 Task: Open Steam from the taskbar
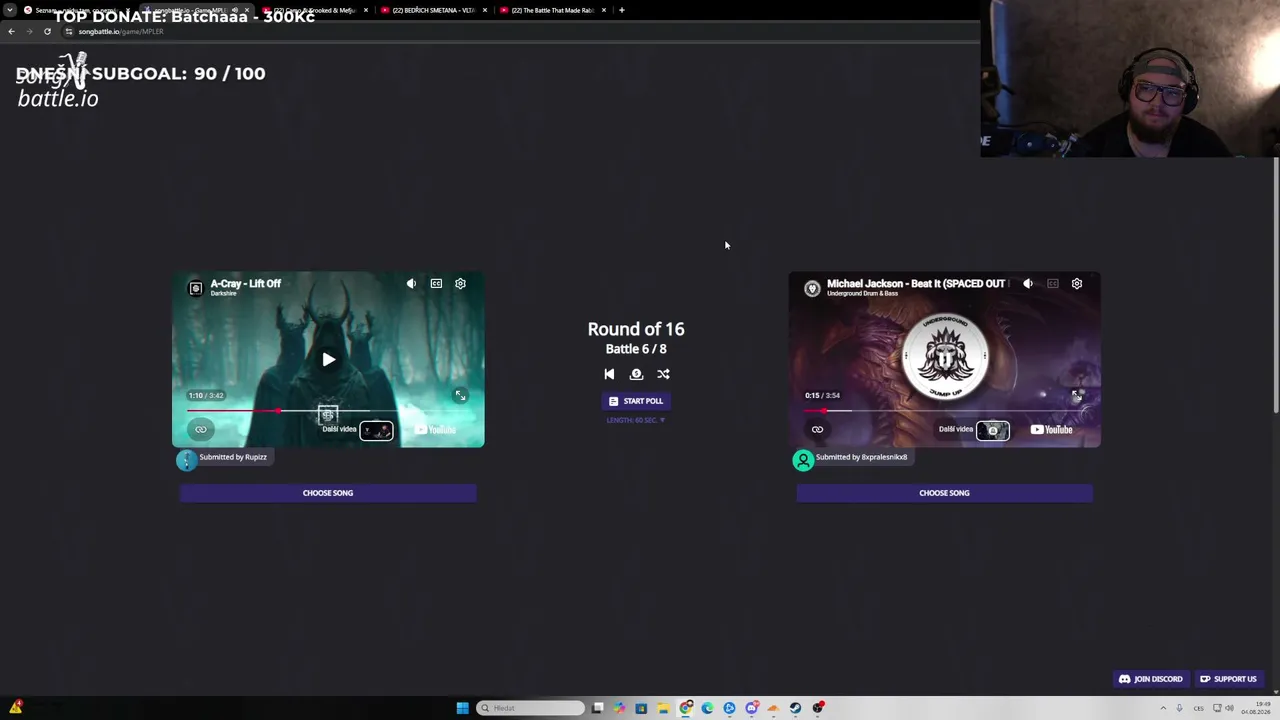(x=795, y=708)
